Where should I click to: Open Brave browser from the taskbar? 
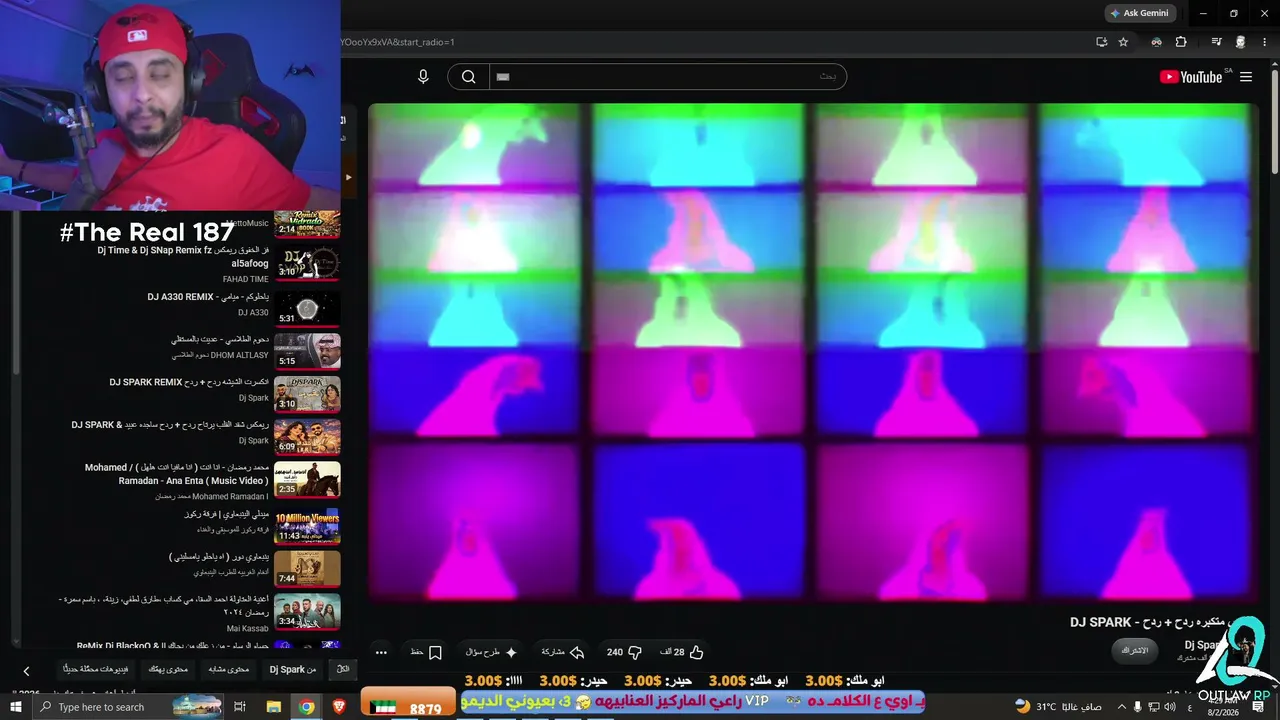click(x=338, y=707)
